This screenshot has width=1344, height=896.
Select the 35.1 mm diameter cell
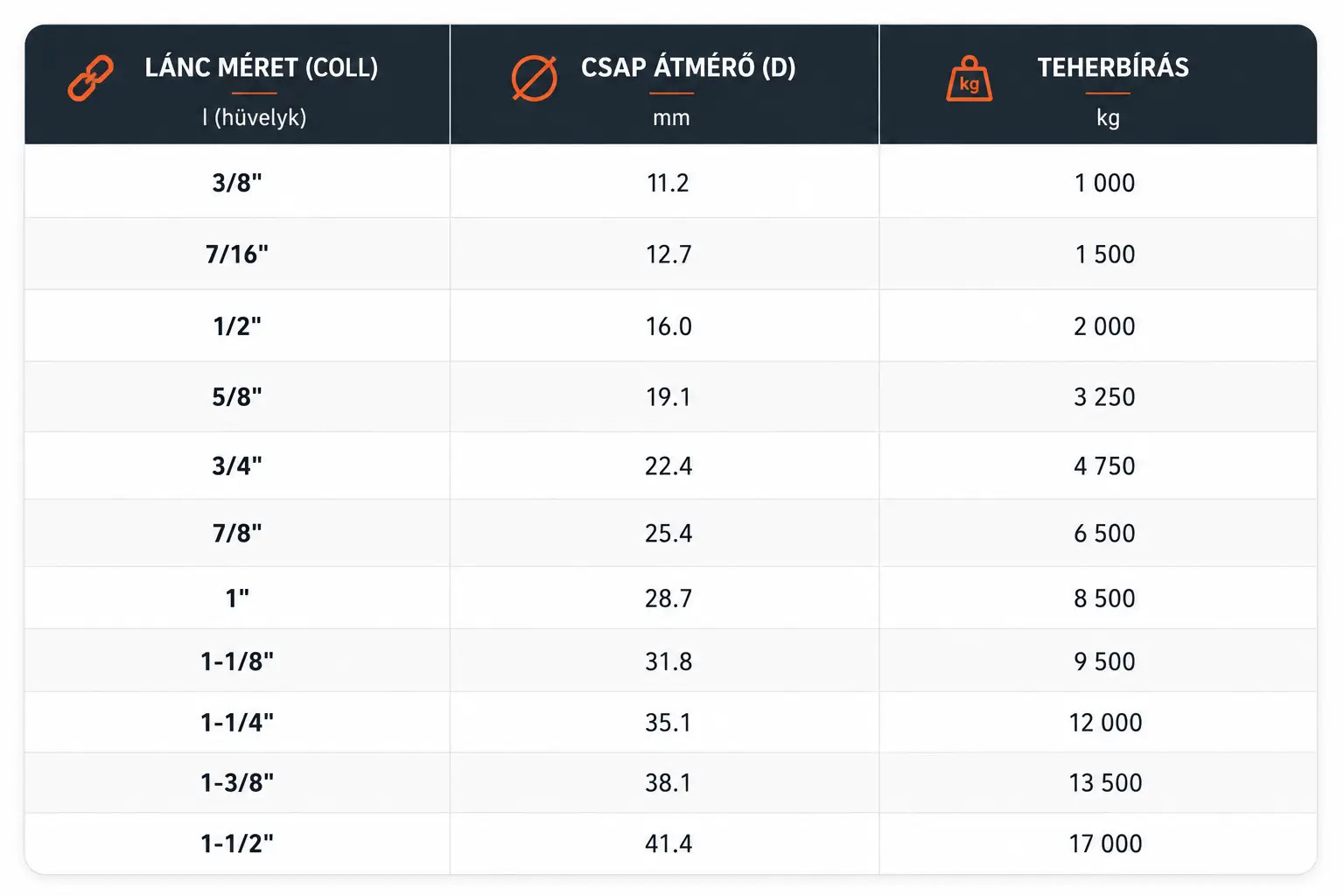(668, 723)
